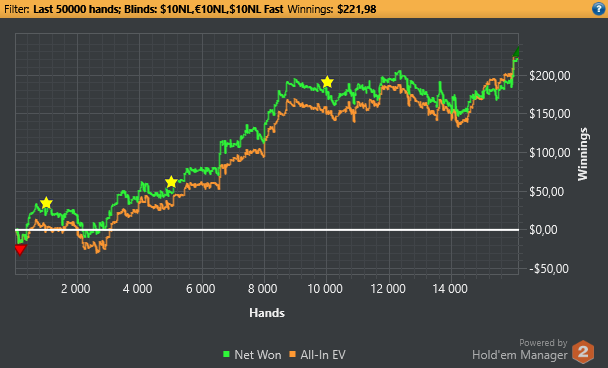Click the 4 000 x-axis label
This screenshot has height=368, width=608.
138,289
